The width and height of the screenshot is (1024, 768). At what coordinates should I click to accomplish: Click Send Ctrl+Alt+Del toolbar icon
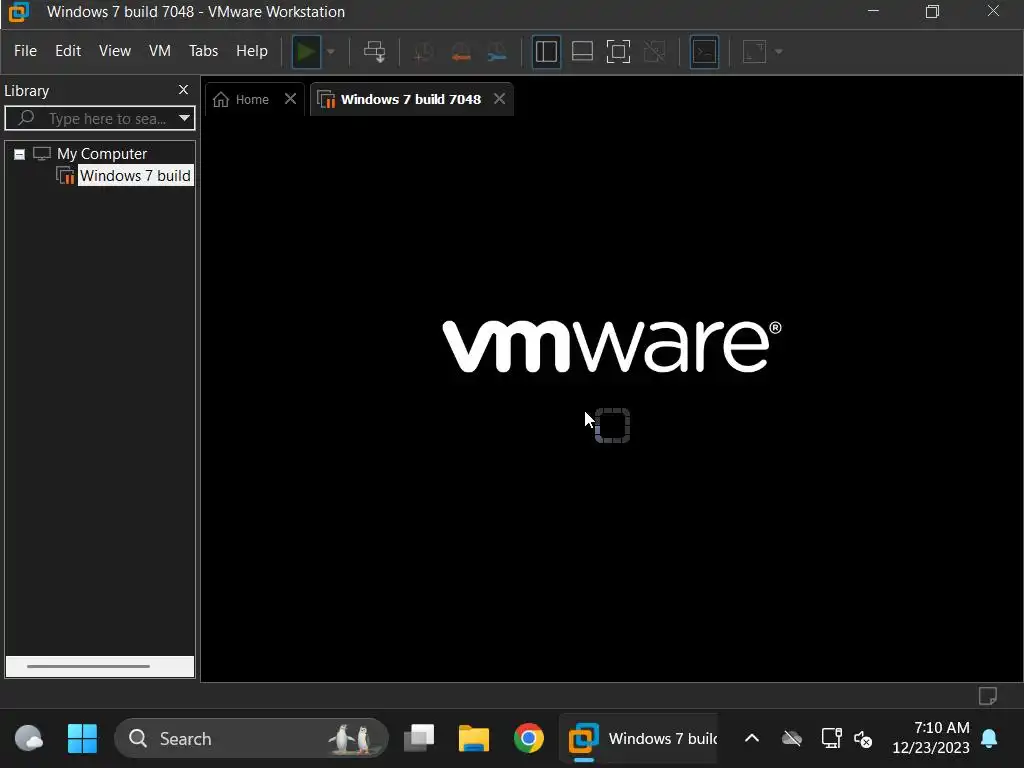(375, 52)
